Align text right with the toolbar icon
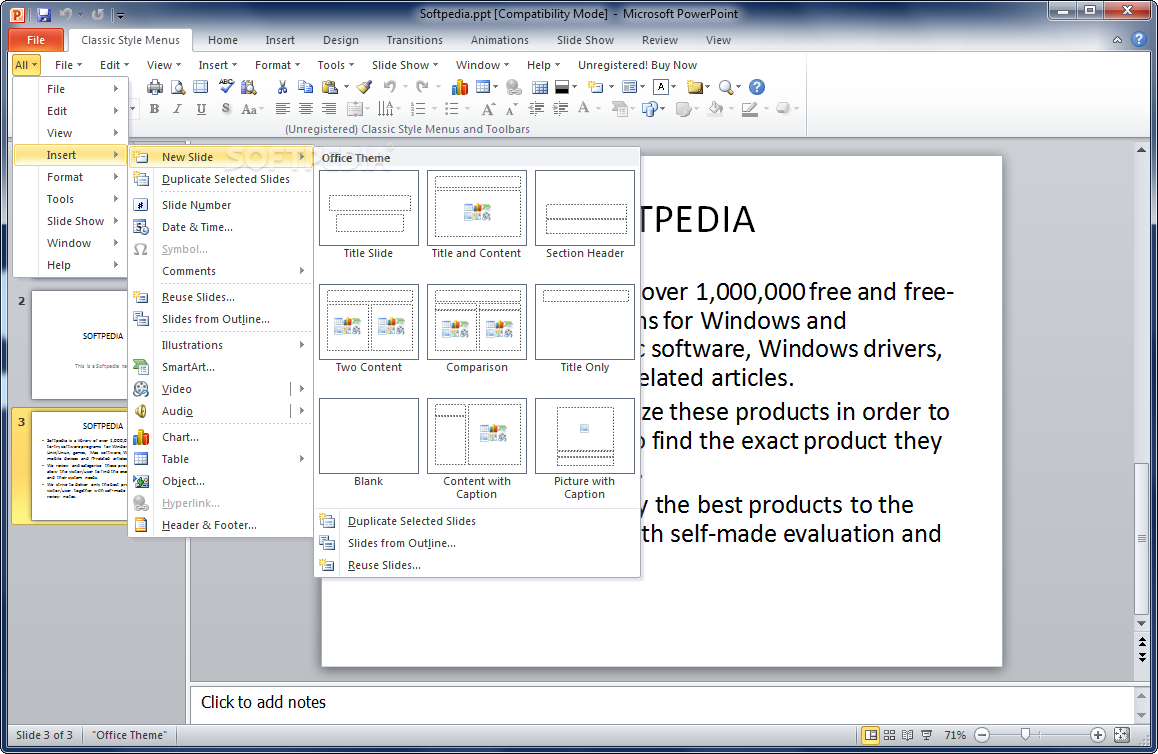 click(329, 109)
